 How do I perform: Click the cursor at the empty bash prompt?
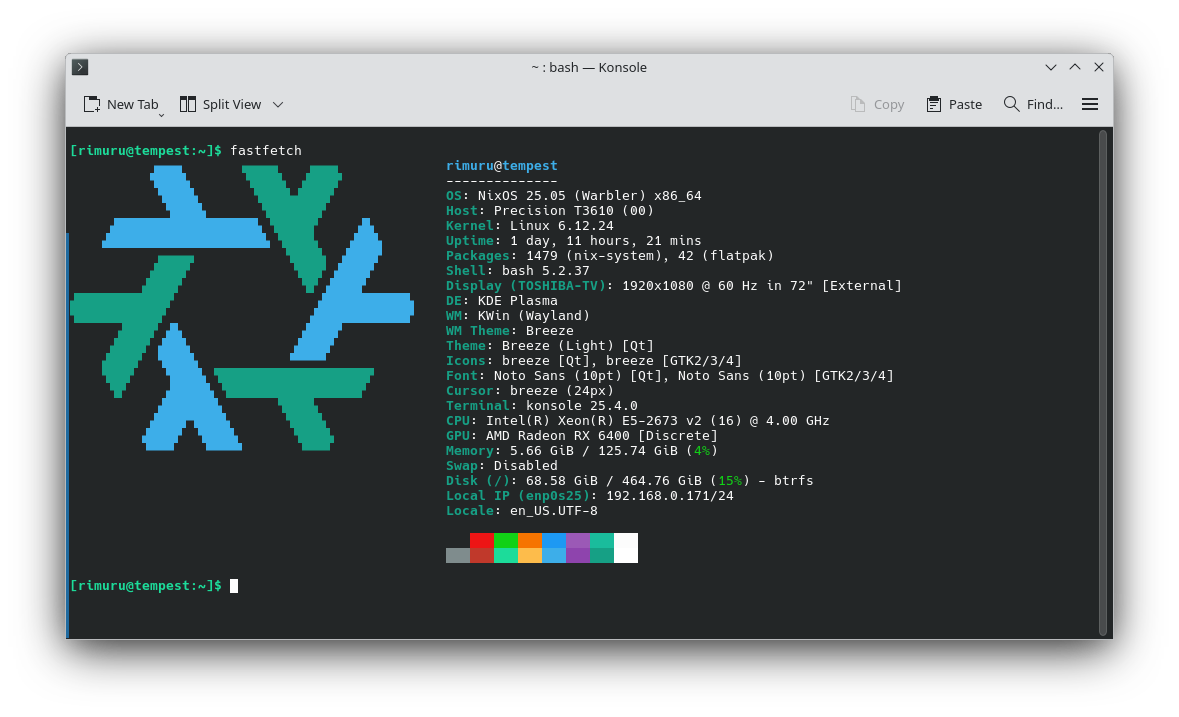point(234,586)
